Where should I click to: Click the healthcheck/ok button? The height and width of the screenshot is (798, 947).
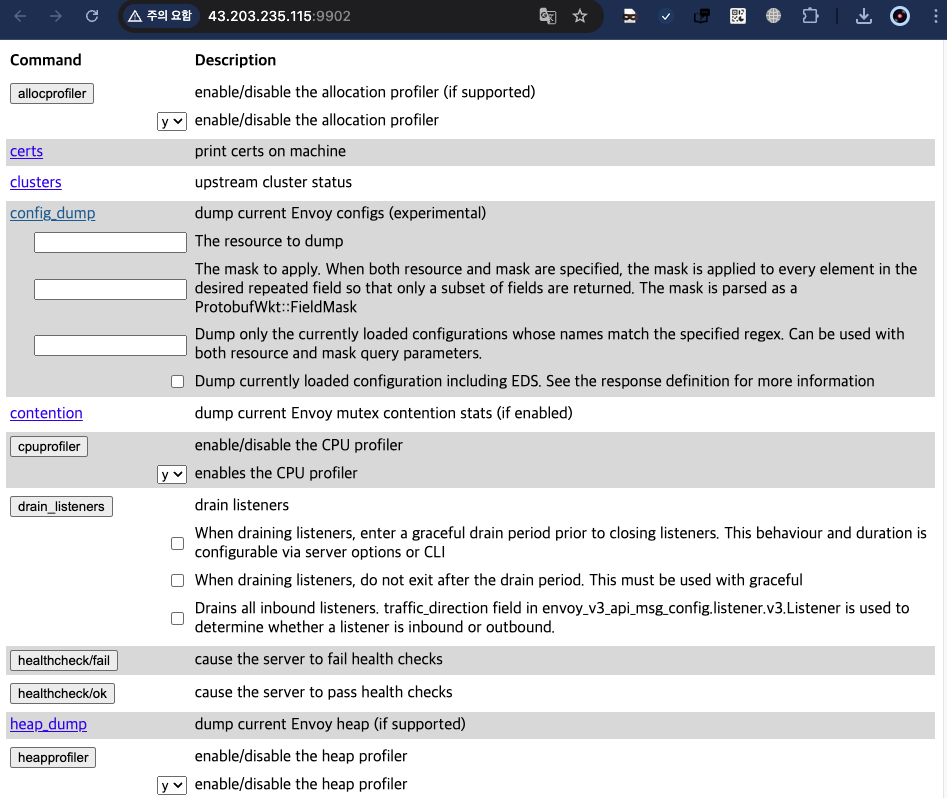(62, 693)
